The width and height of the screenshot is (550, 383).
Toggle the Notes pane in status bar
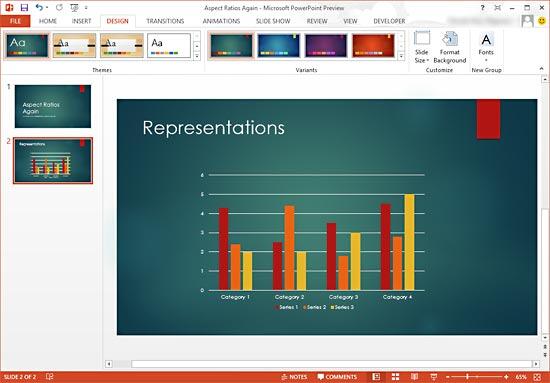click(x=294, y=377)
